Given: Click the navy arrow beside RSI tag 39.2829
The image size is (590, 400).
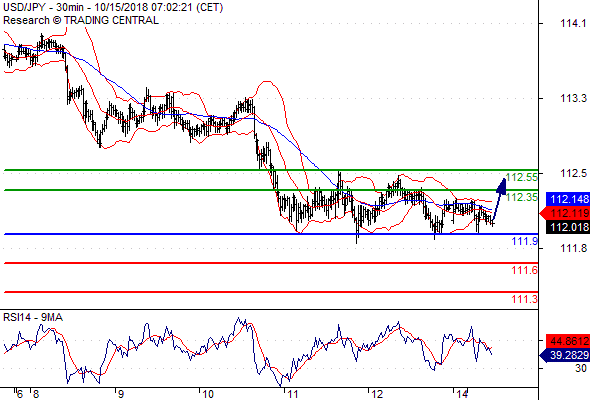Looking at the screenshot, I should (x=542, y=355).
